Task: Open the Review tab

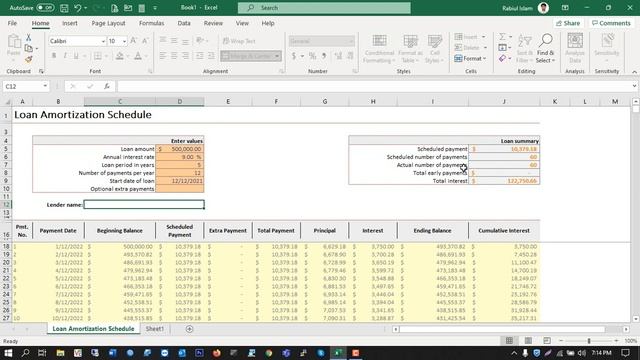Action: pyautogui.click(x=213, y=23)
